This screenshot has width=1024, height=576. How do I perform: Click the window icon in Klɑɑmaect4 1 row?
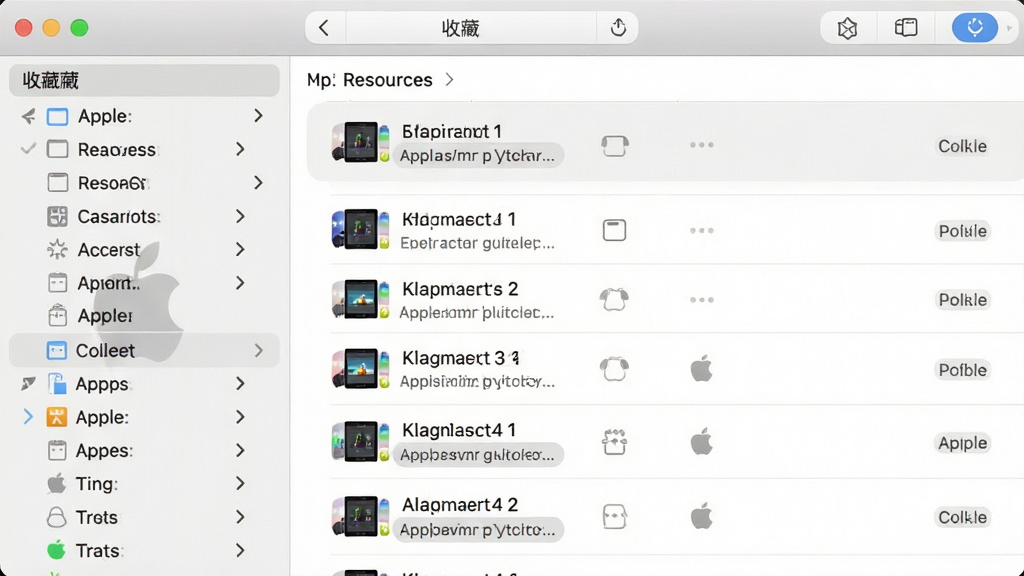(615, 230)
